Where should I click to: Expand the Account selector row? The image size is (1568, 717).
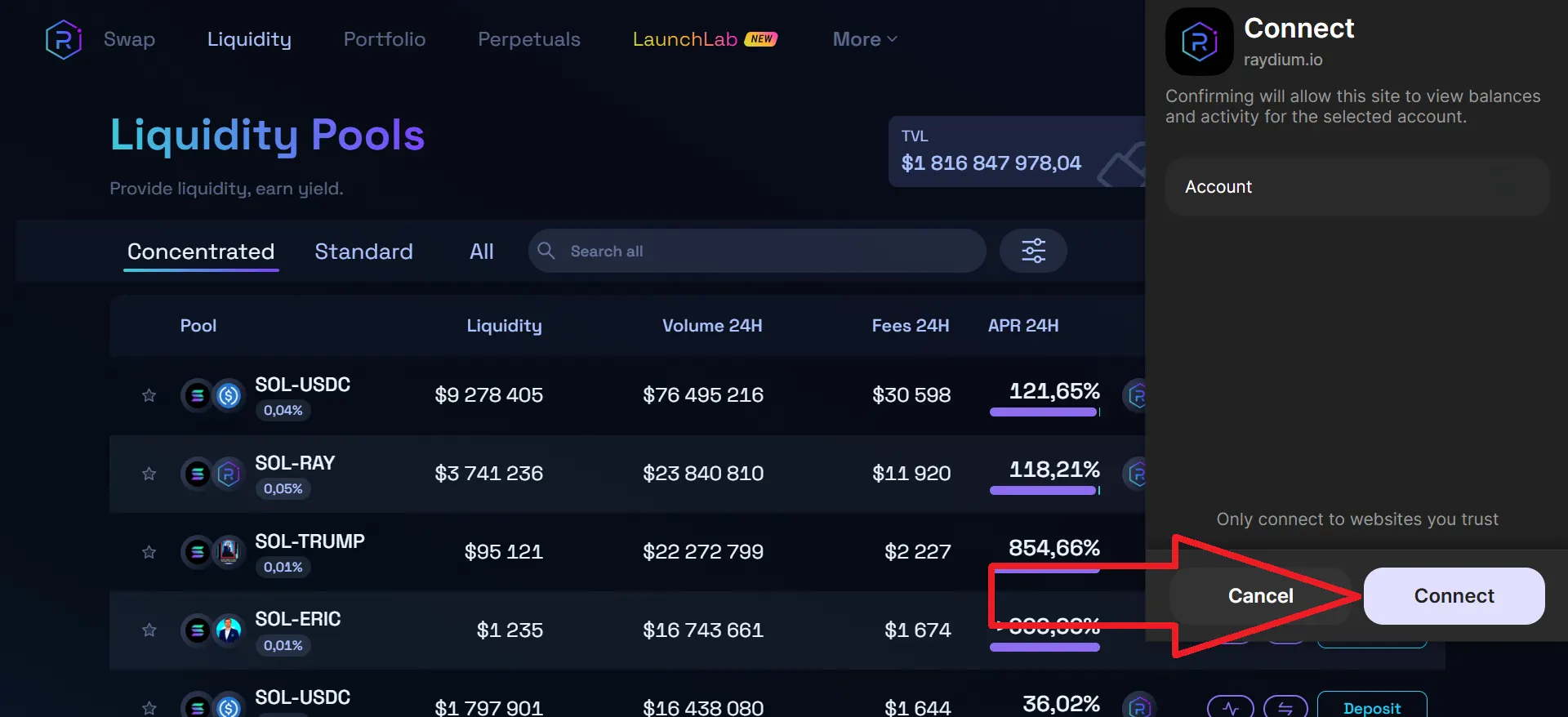click(1356, 187)
